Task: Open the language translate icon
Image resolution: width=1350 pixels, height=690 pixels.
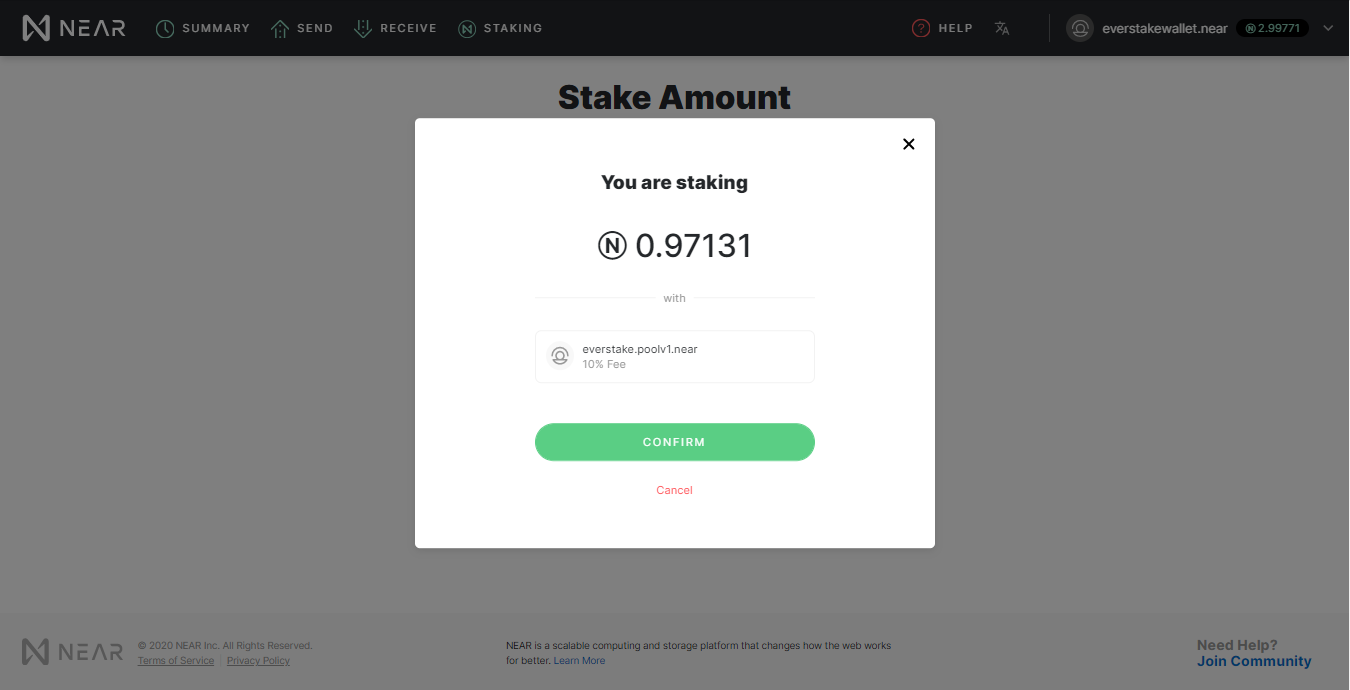Action: (1002, 29)
